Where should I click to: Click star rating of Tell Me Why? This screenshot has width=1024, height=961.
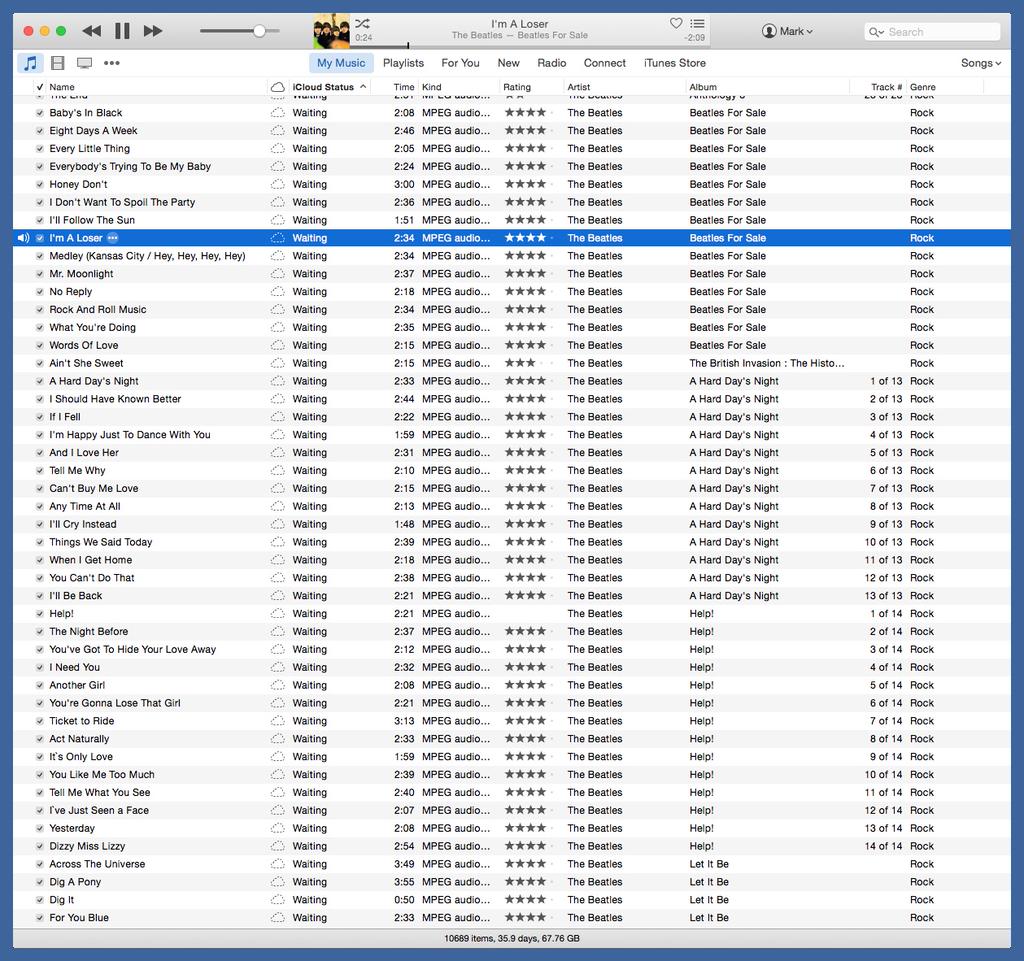point(527,470)
